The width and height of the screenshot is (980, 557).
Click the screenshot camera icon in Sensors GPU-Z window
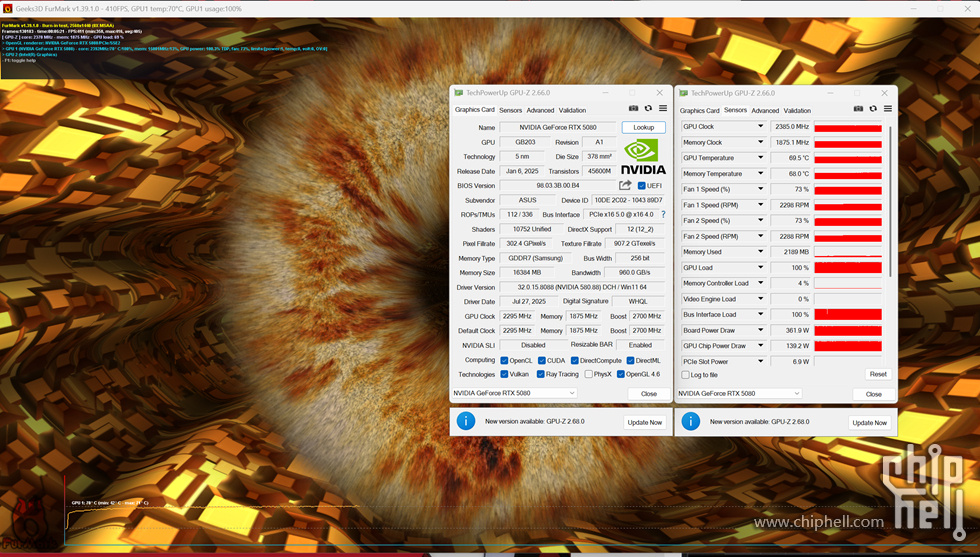[858, 109]
